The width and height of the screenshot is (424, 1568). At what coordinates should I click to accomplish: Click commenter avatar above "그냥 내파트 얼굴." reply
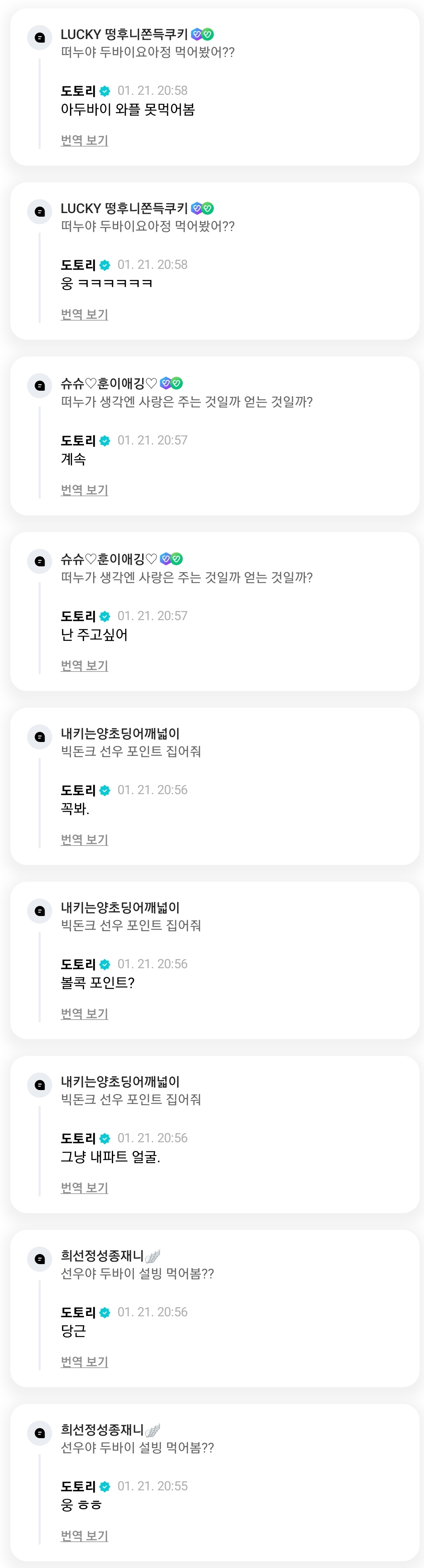(40, 1084)
